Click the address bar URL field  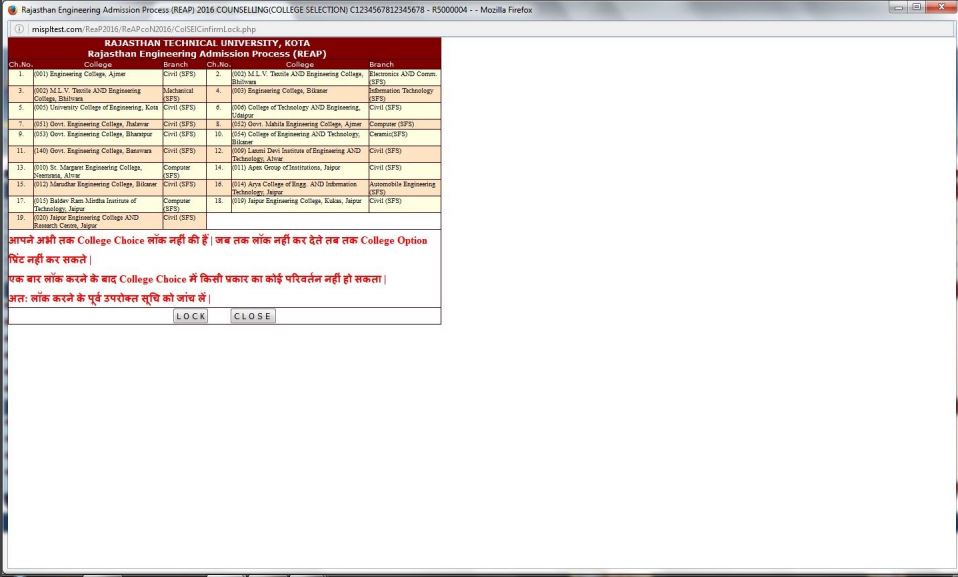[200, 29]
